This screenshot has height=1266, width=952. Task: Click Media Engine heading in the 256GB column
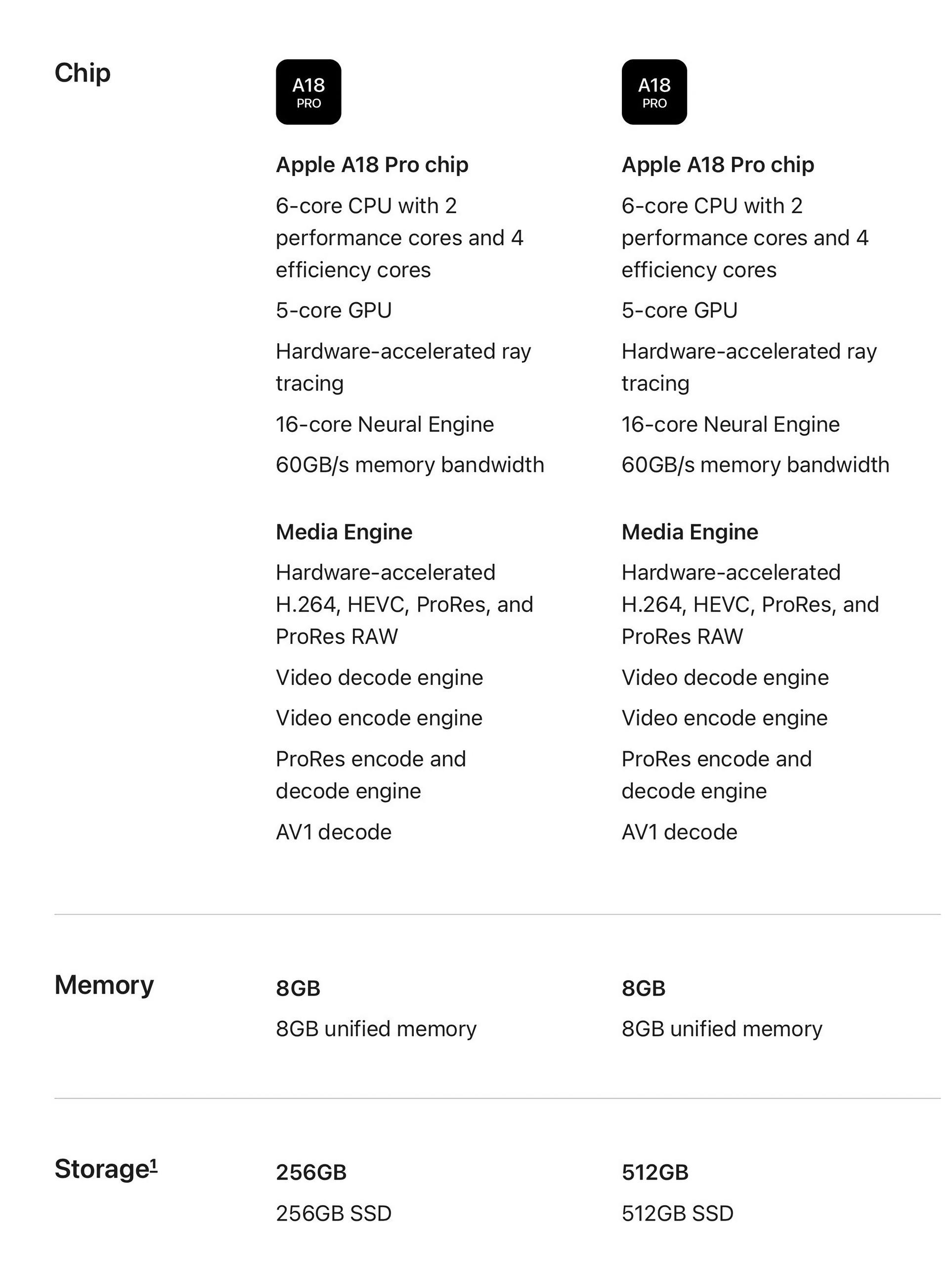coord(344,532)
